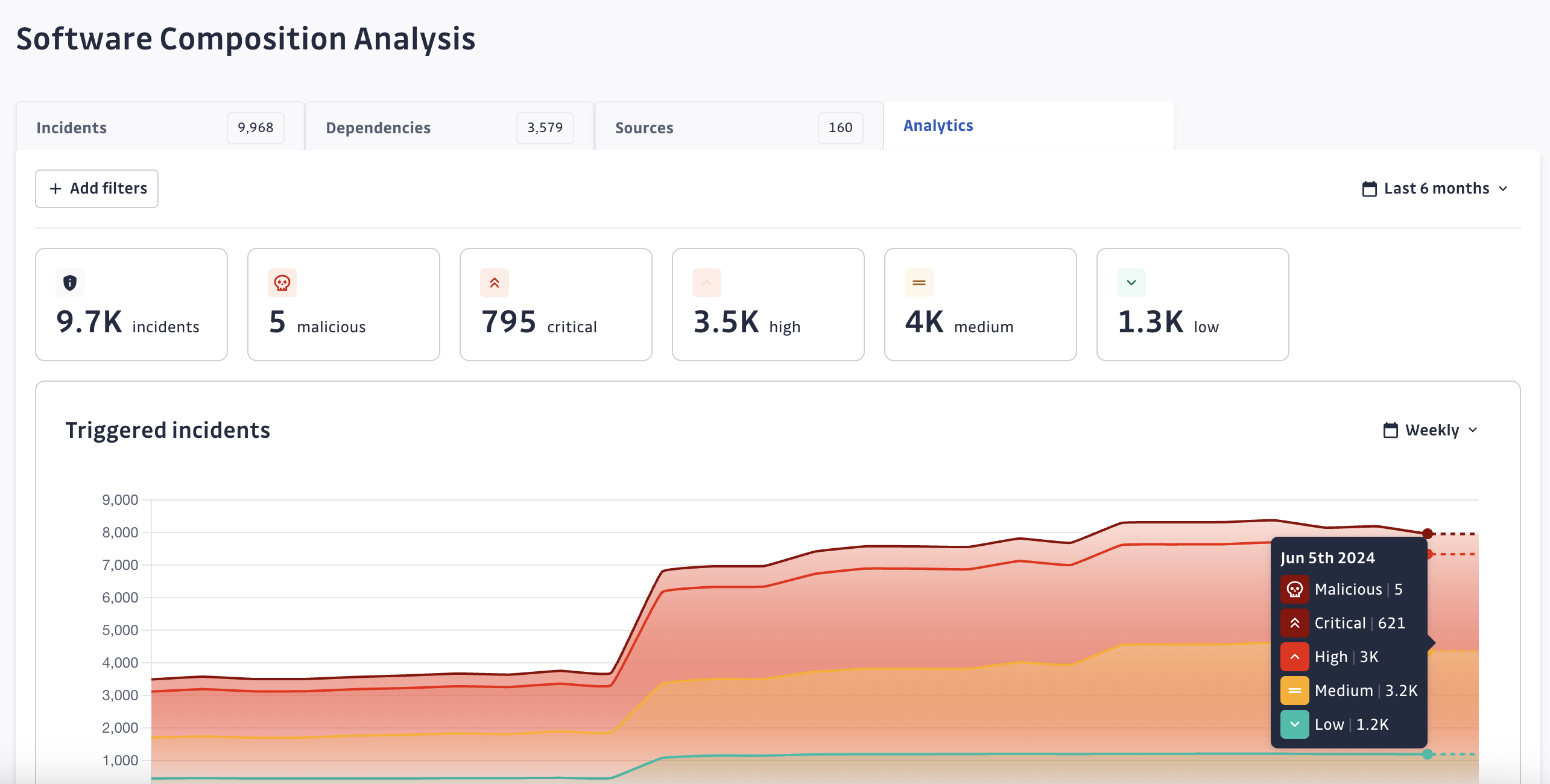Click the calendar icon beside Last 6 months
Screen dimensions: 1550x784
pos(1370,189)
